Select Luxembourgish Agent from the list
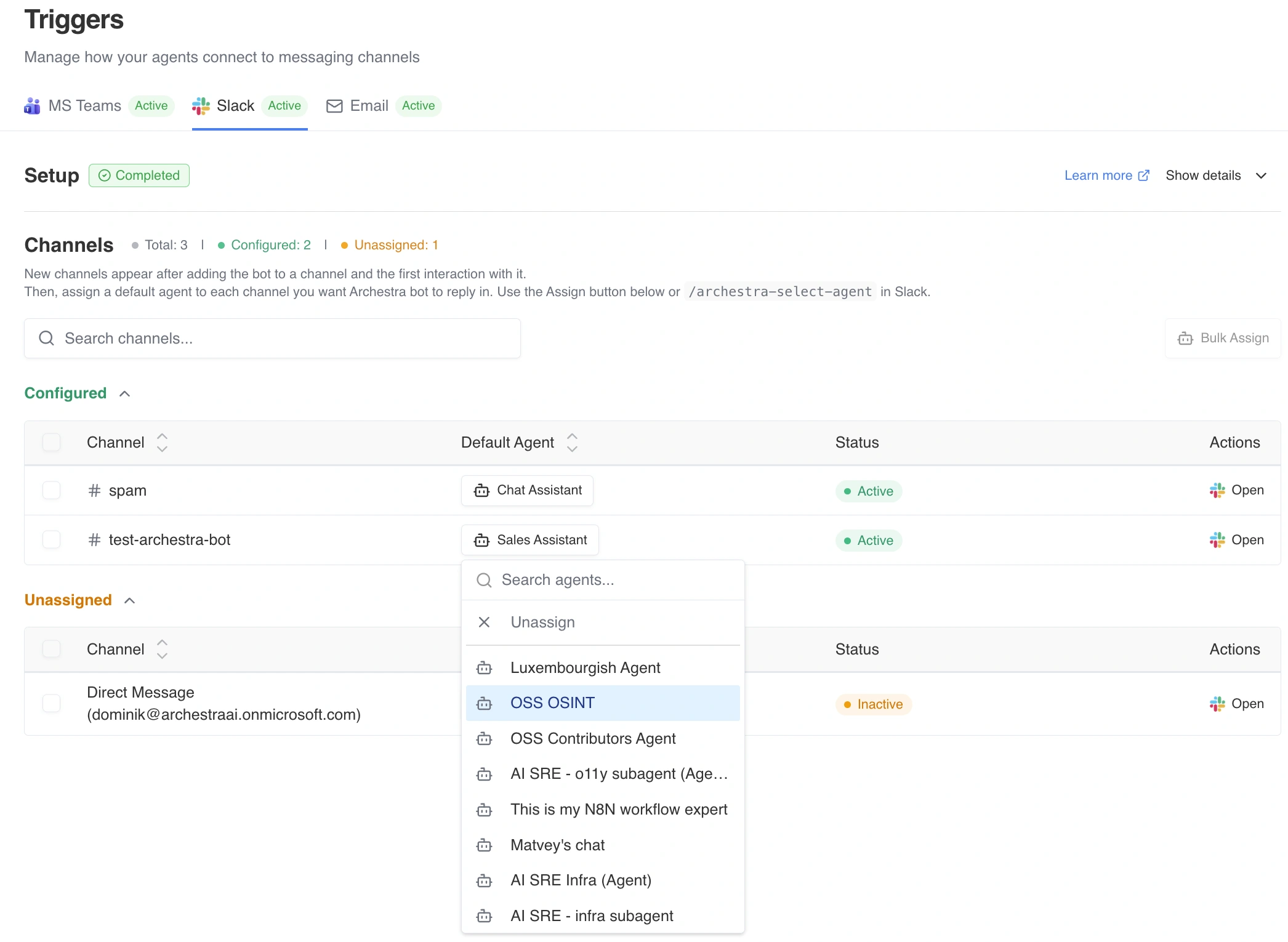The width and height of the screenshot is (1288, 942). point(603,668)
